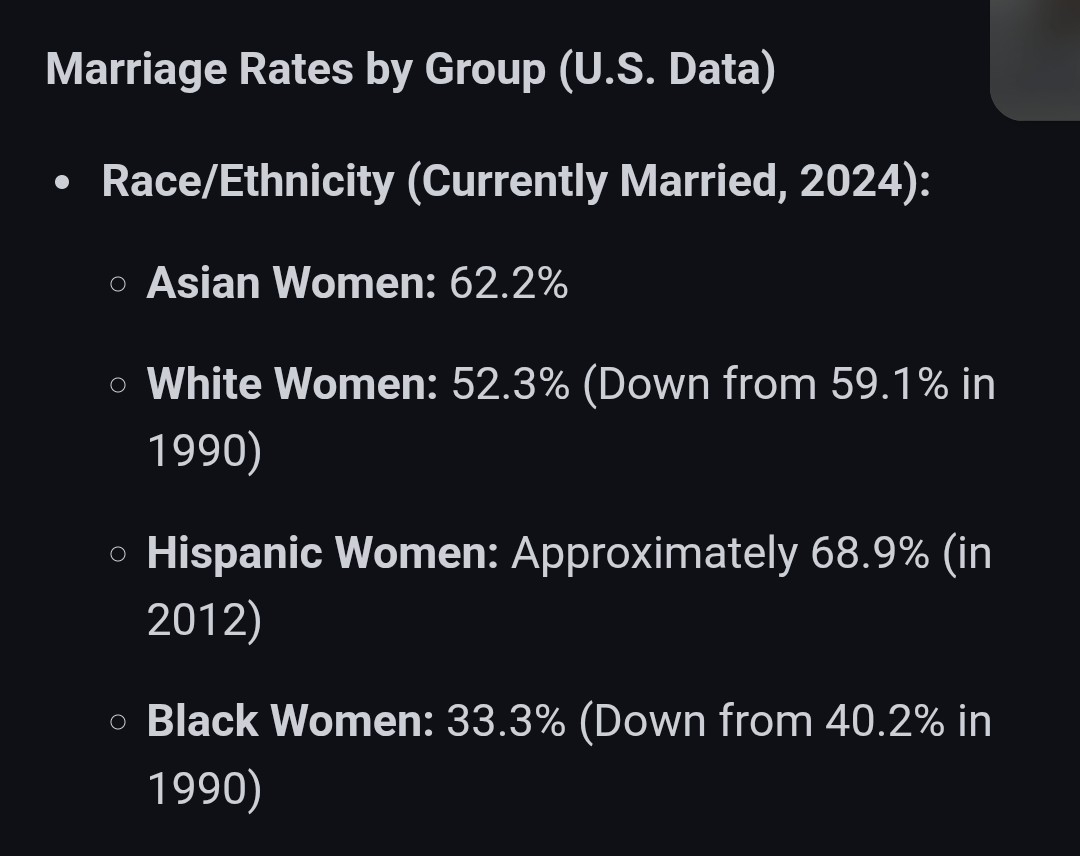Click the word "Approximately"
Viewport: 1080px width, 856px height.
tap(654, 553)
